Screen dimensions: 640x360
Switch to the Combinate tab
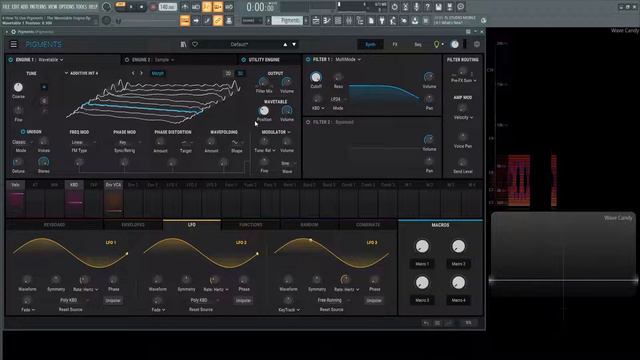368,225
